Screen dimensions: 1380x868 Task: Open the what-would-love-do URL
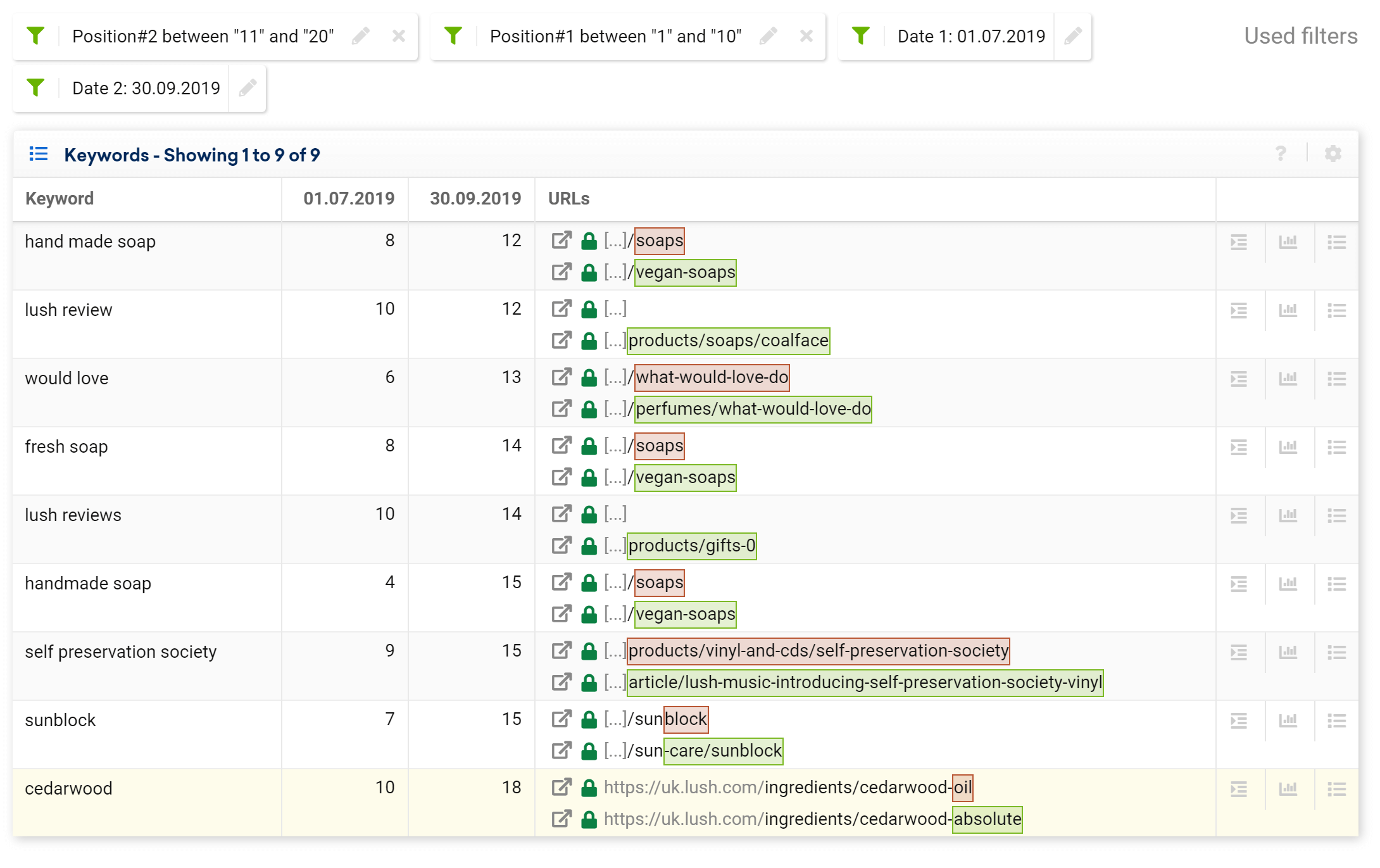coord(696,377)
